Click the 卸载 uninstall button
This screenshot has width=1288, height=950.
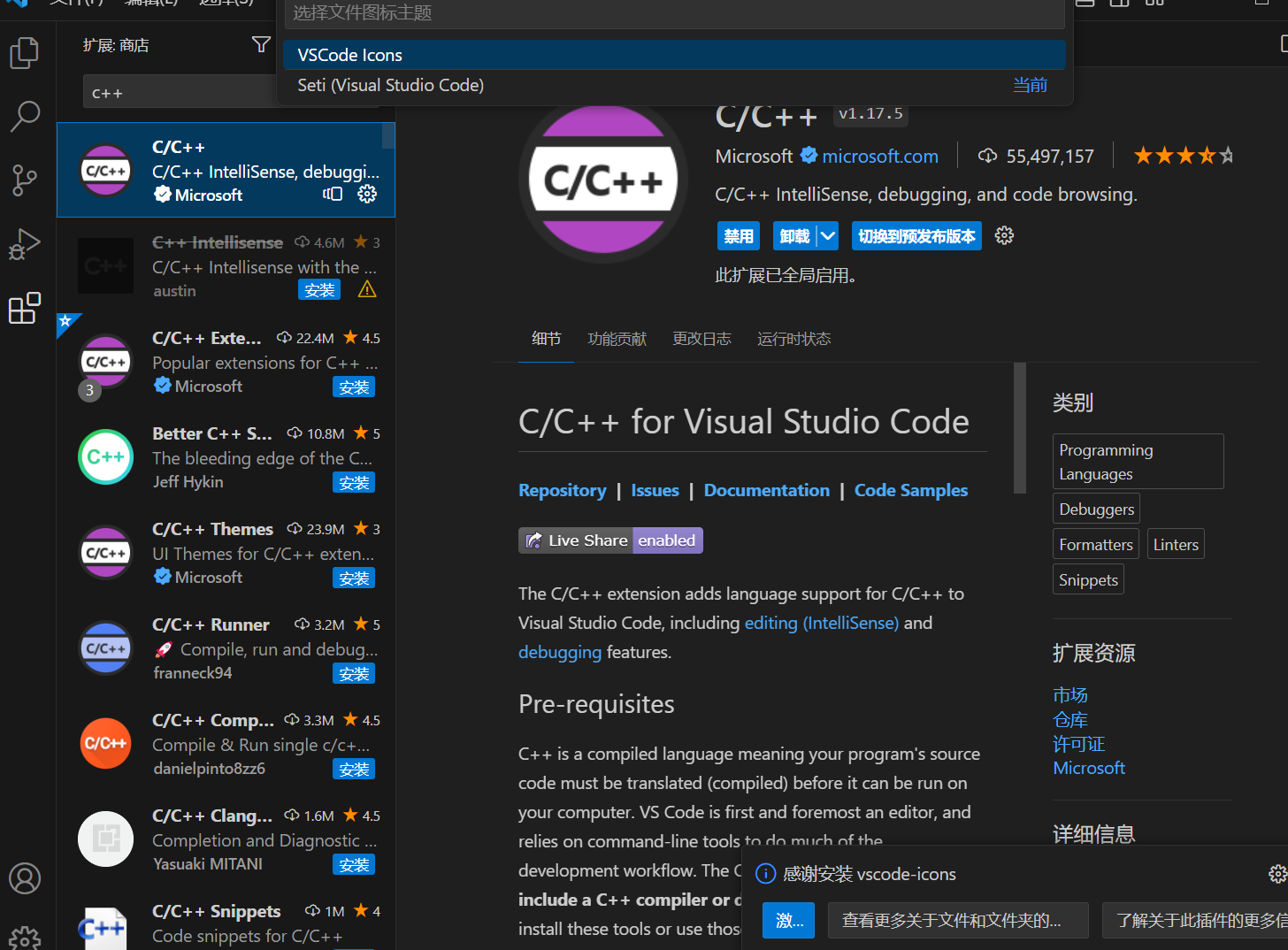click(x=795, y=236)
